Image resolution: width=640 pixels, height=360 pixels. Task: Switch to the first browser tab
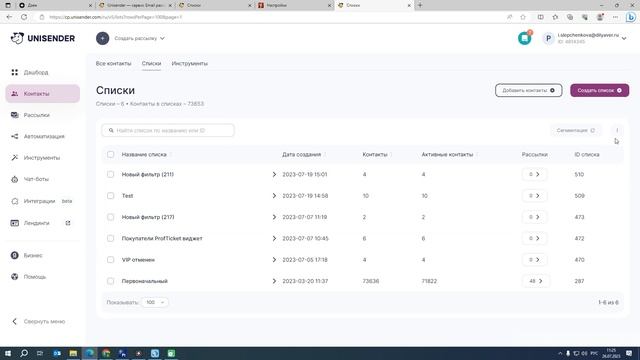55,5
